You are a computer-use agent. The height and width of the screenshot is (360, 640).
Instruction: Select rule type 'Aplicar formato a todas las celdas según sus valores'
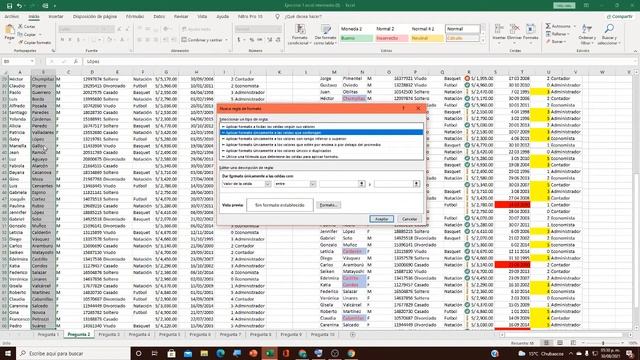(322, 127)
